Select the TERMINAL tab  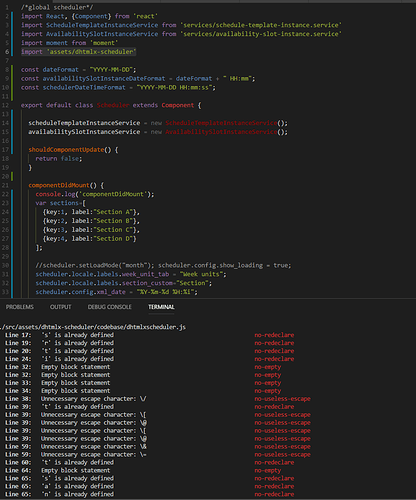click(x=161, y=307)
